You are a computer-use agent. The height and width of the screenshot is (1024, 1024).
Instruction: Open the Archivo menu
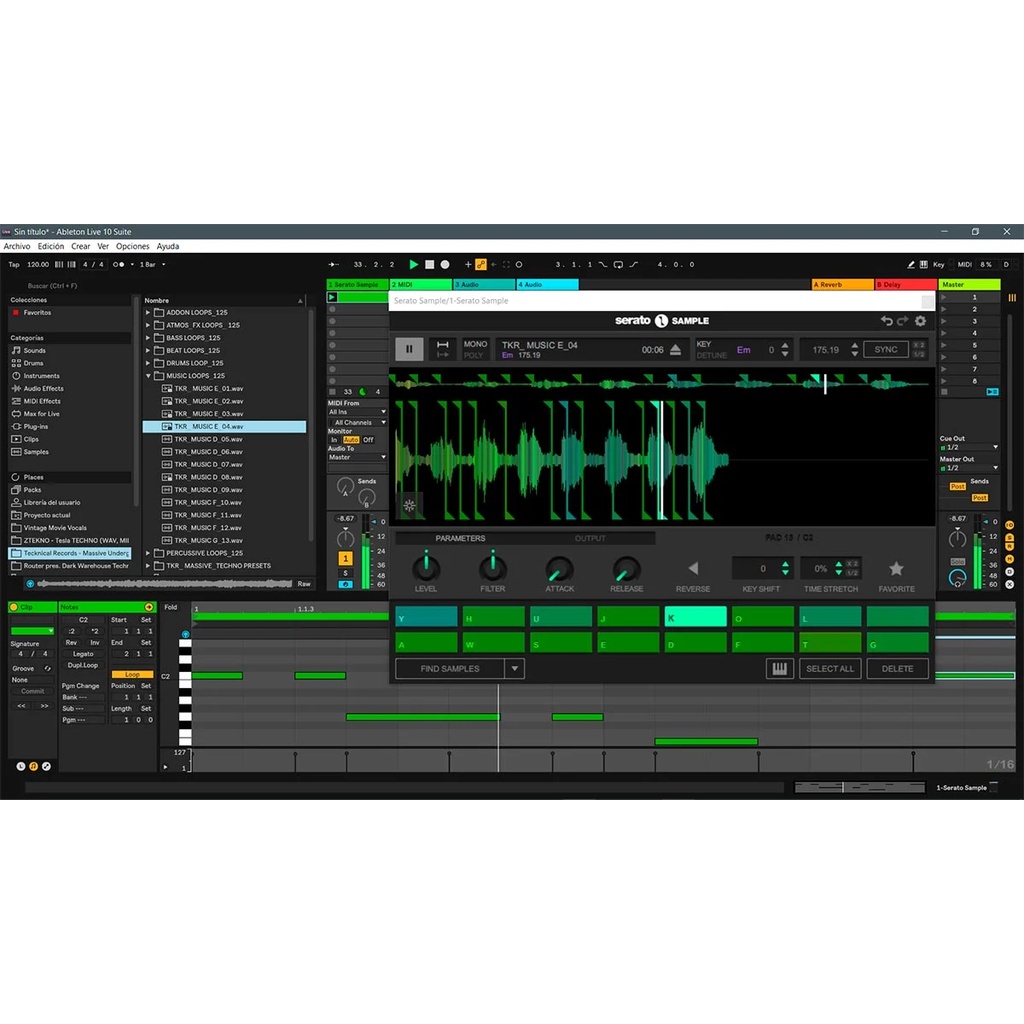17,246
